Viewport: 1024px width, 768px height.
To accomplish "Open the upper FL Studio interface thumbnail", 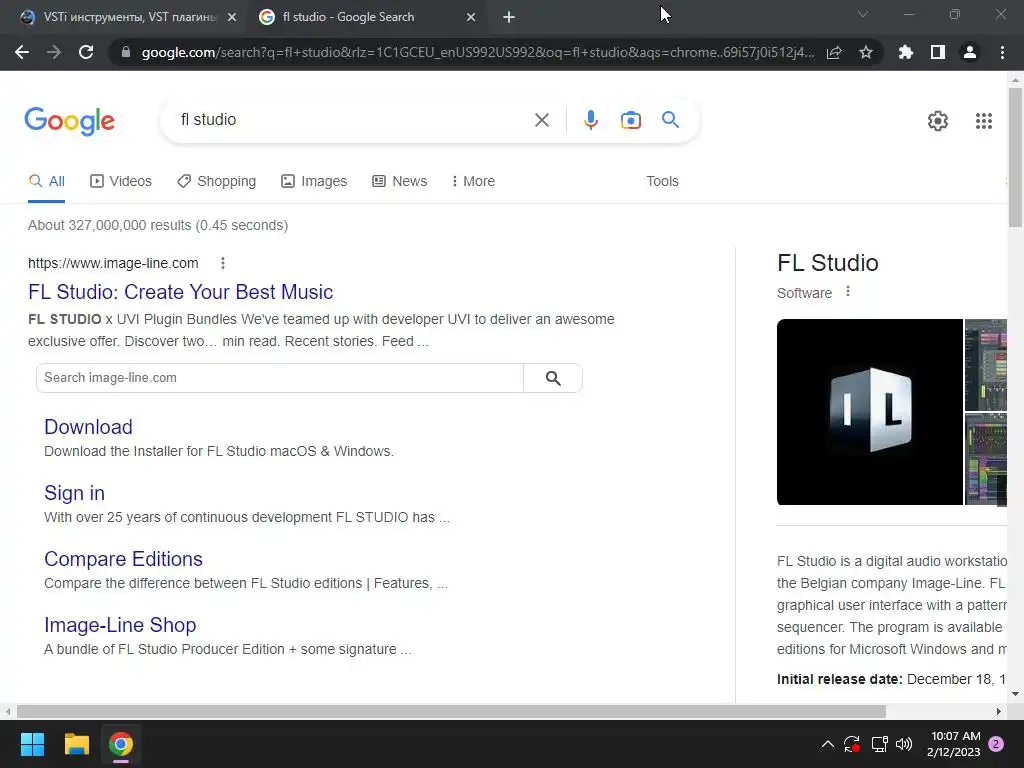I will pyautogui.click(x=985, y=365).
